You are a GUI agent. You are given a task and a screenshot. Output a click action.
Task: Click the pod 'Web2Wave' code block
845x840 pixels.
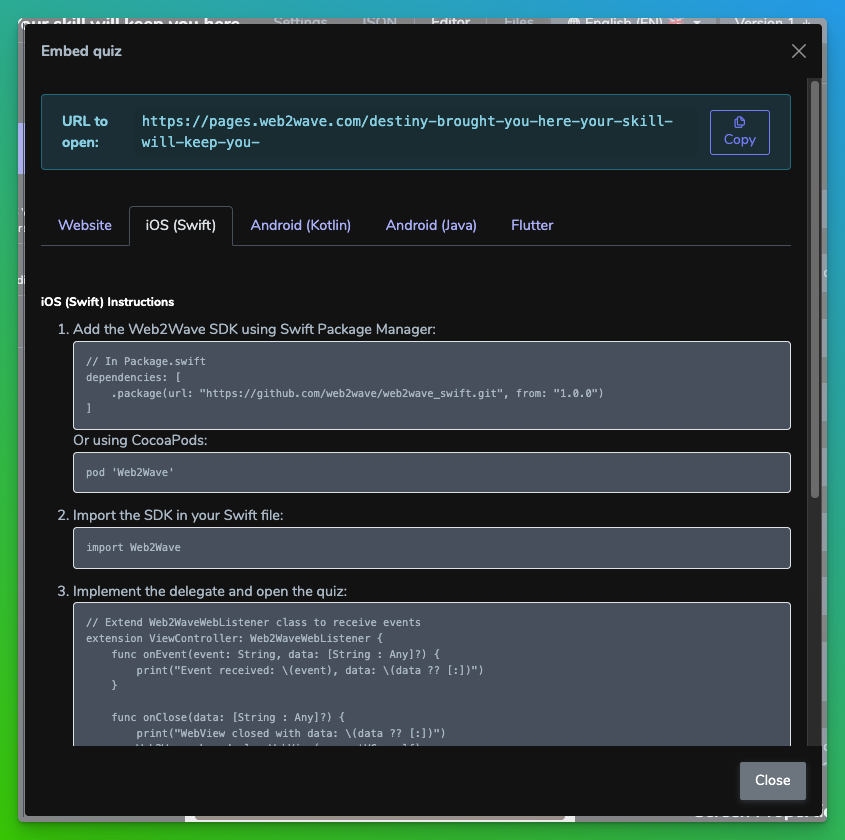(x=432, y=472)
